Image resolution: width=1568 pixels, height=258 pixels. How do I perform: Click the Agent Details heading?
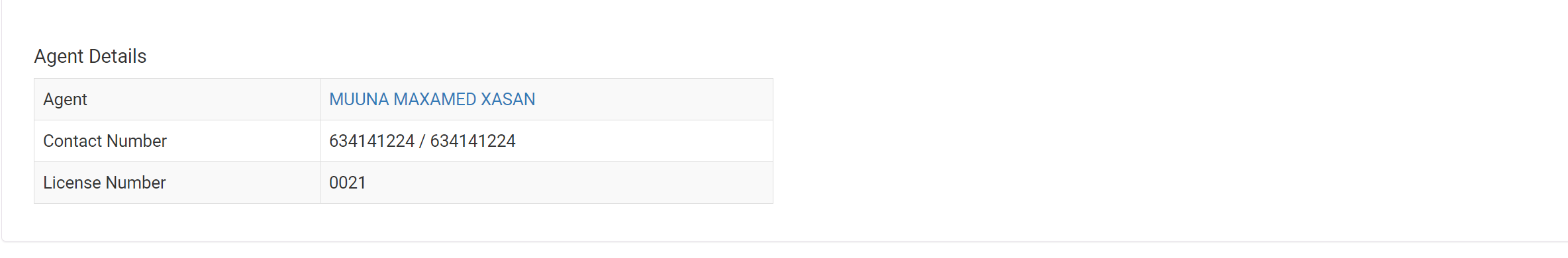[90, 56]
